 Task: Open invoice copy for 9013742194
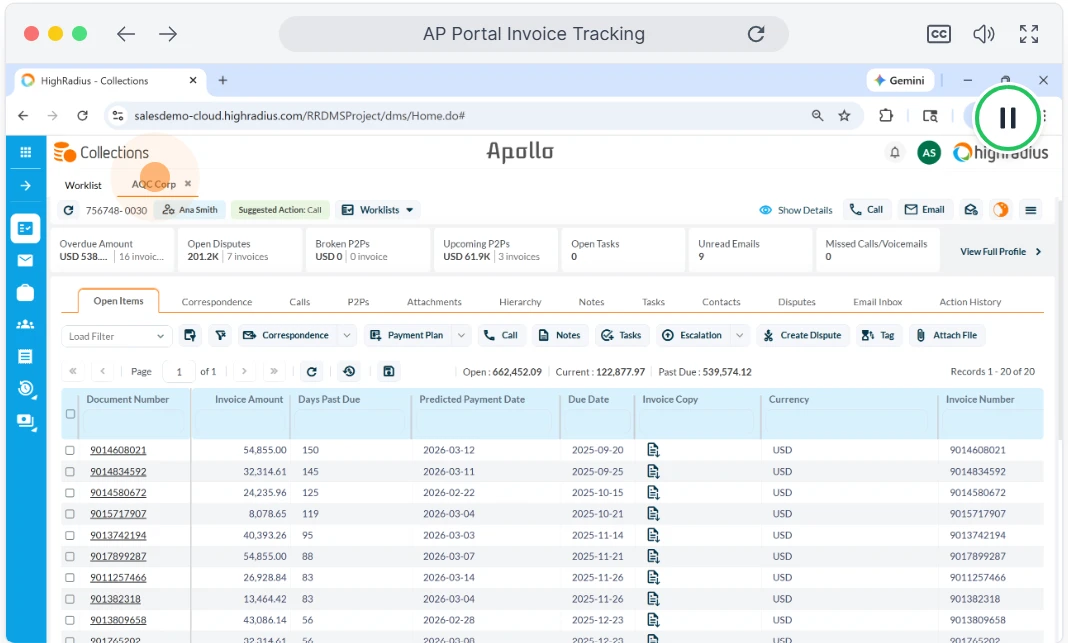[653, 535]
